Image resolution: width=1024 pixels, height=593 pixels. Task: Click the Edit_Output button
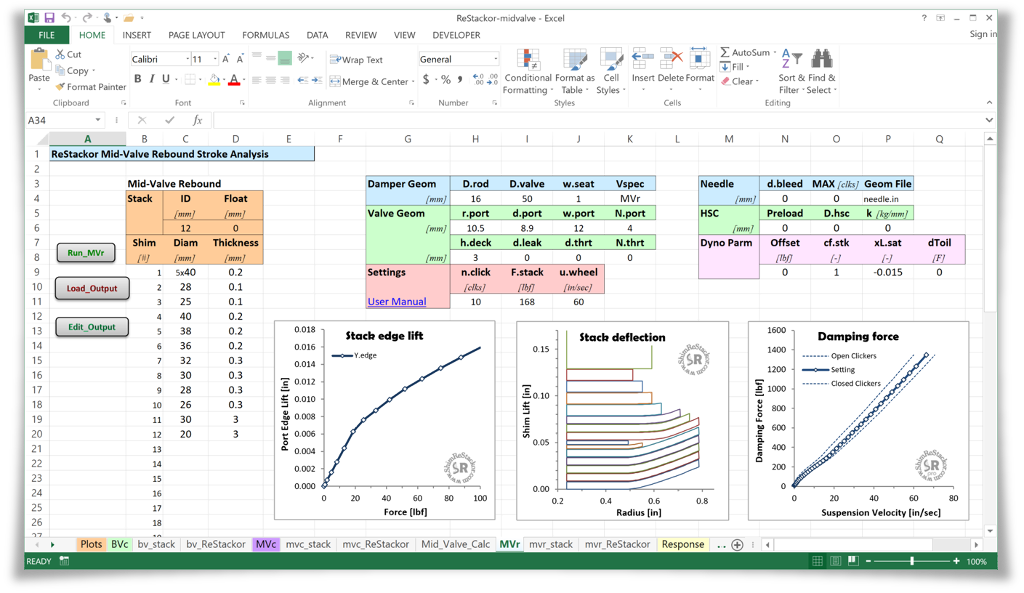92,327
